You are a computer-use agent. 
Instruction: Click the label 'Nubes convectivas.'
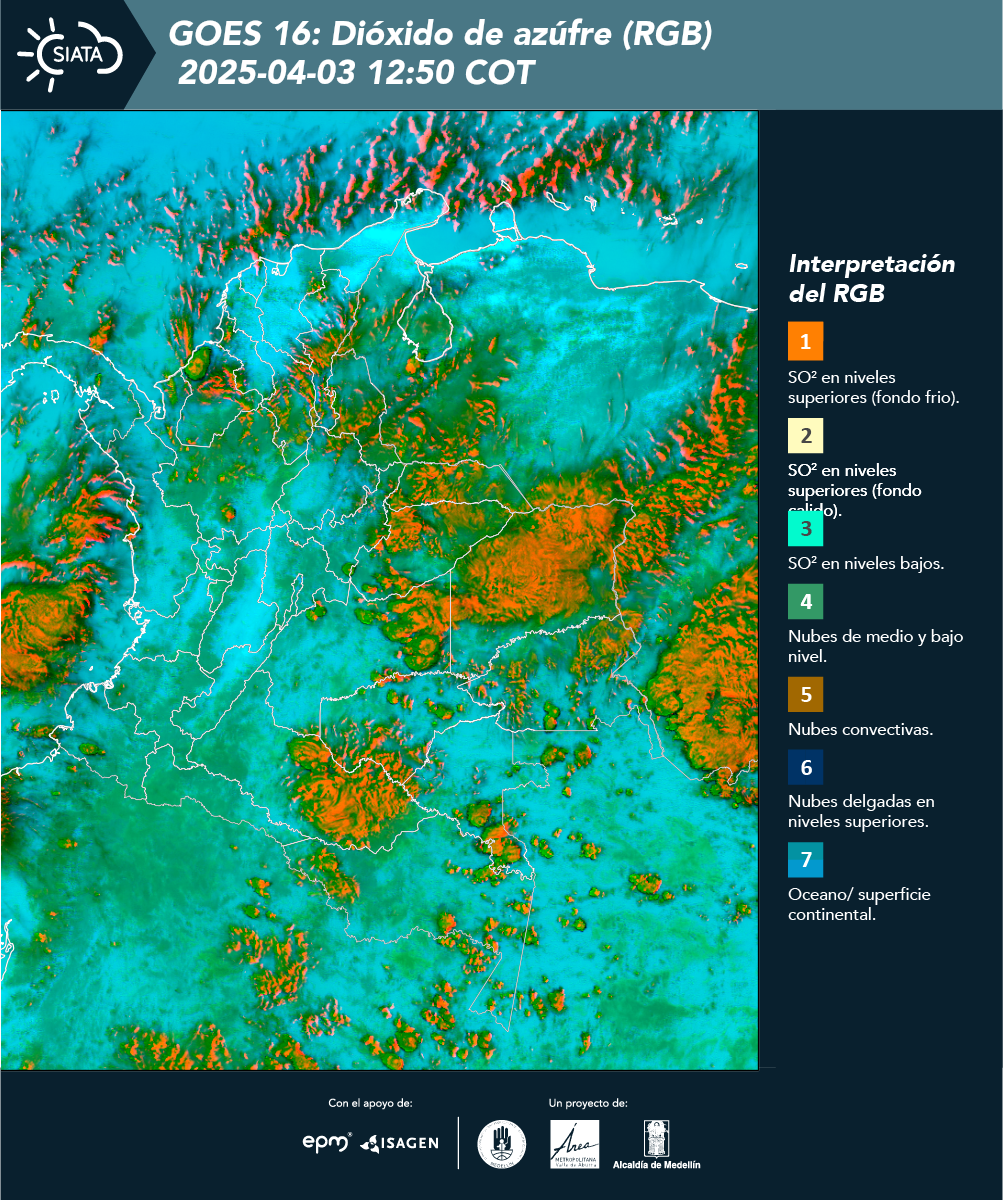[x=861, y=729]
